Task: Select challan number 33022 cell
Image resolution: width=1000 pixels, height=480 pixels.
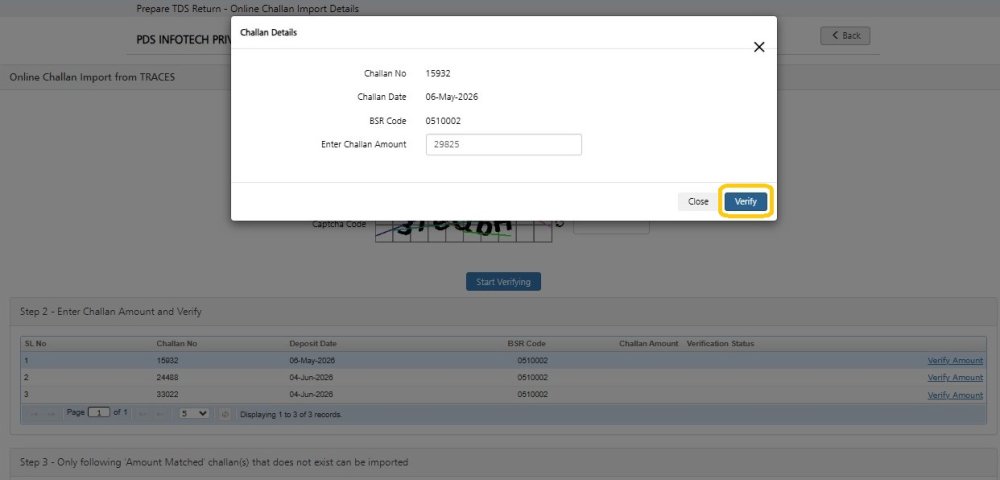Action: point(167,395)
